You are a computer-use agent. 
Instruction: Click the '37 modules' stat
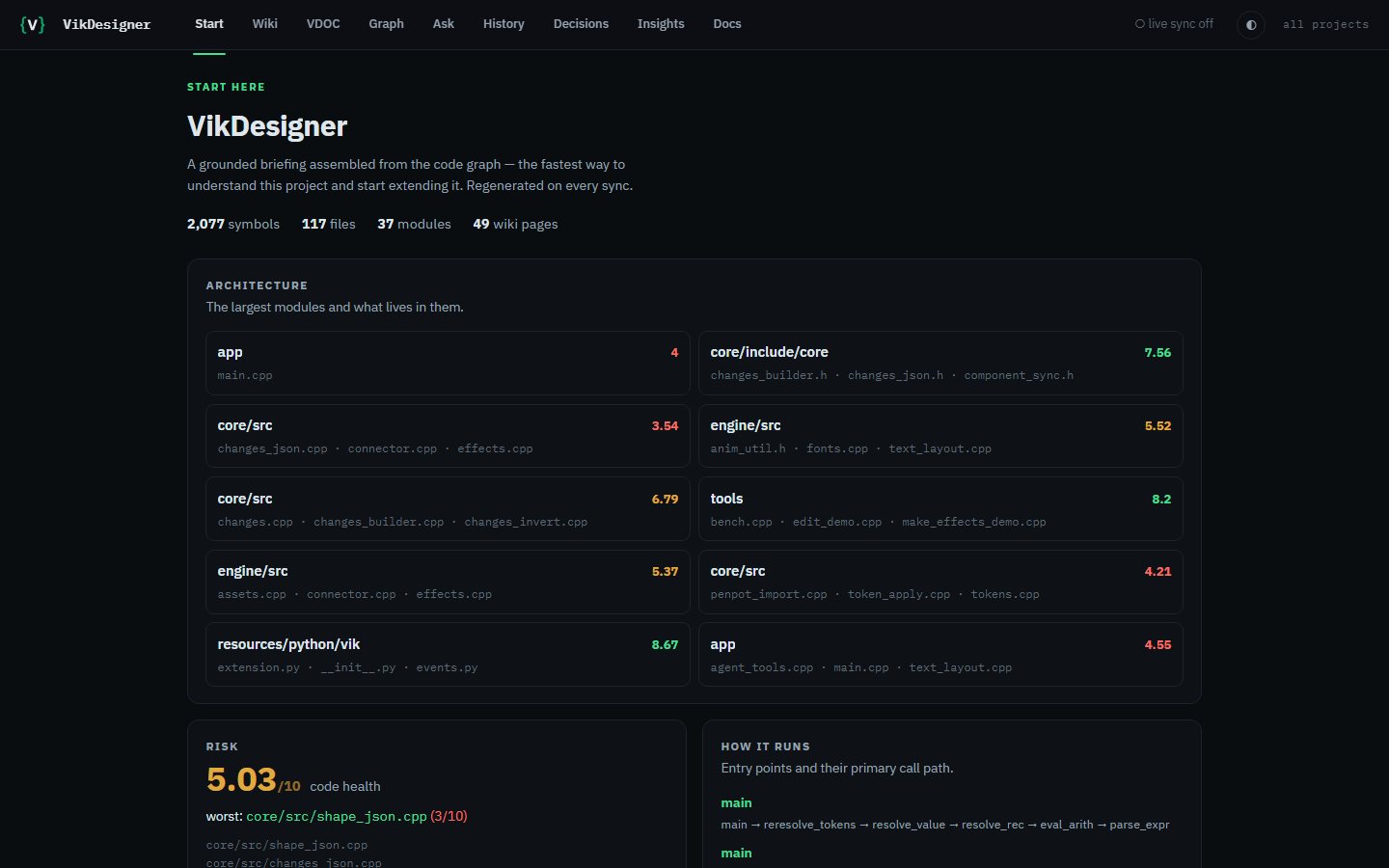tap(414, 224)
